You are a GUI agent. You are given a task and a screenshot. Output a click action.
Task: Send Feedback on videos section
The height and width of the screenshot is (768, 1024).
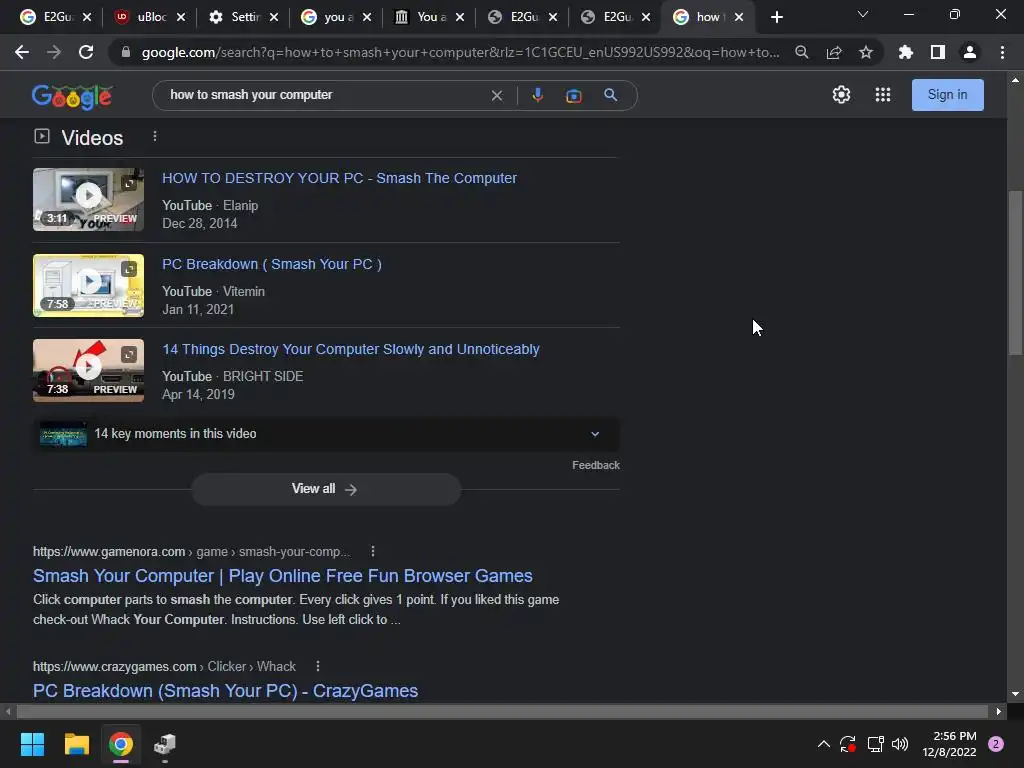click(x=596, y=465)
